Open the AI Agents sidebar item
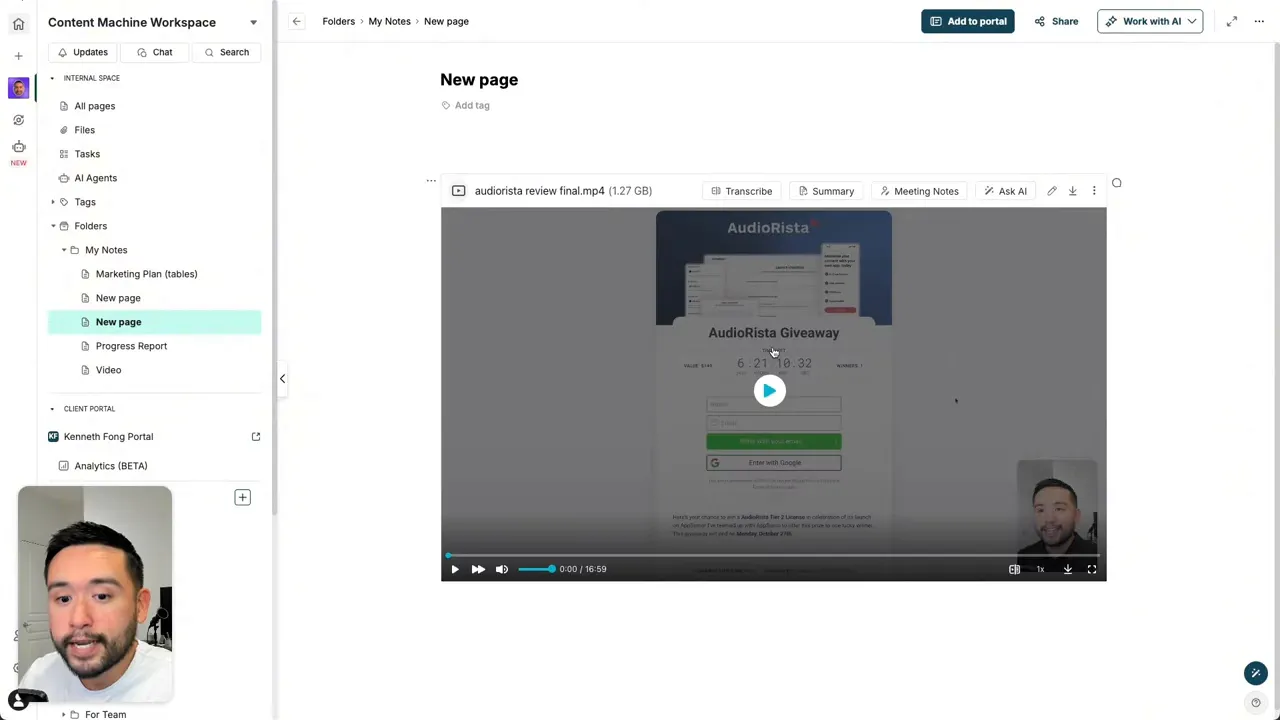1280x720 pixels. [x=95, y=177]
